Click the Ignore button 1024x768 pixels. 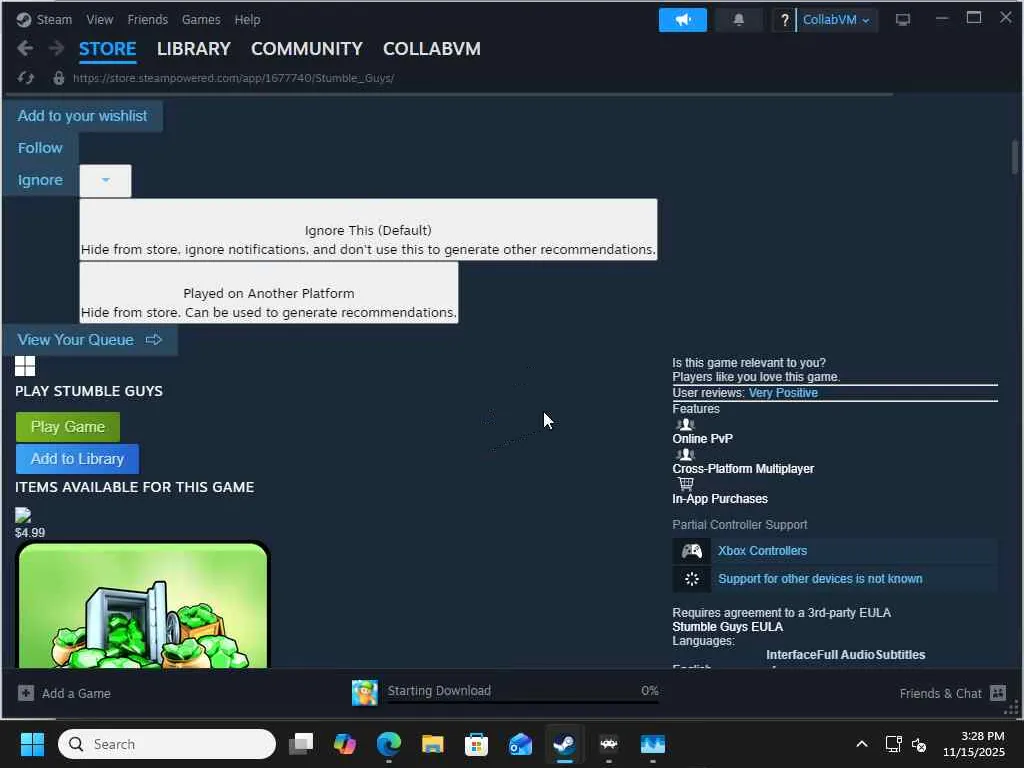(x=40, y=180)
